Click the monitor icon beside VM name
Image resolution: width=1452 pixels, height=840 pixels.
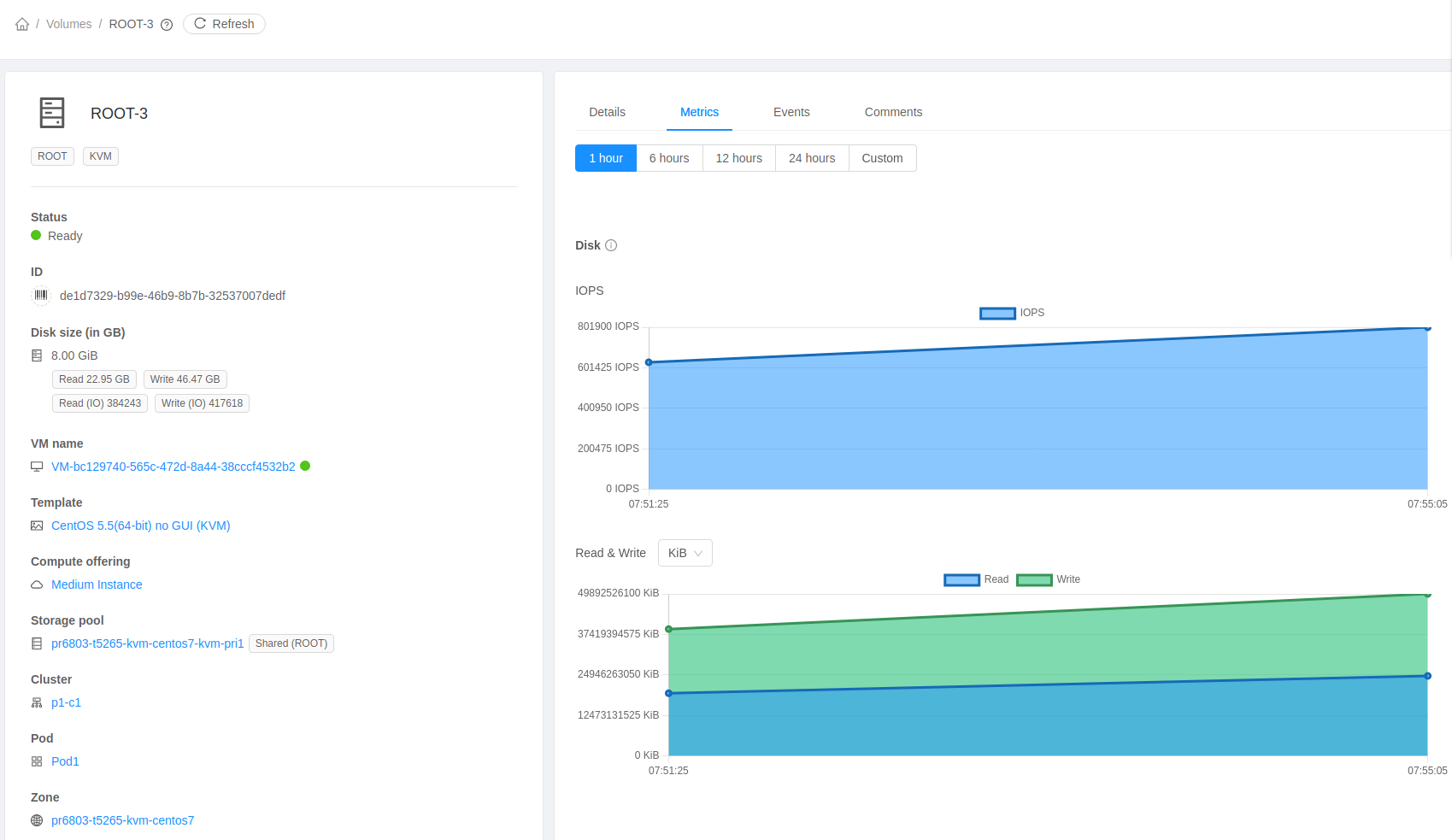(37, 467)
